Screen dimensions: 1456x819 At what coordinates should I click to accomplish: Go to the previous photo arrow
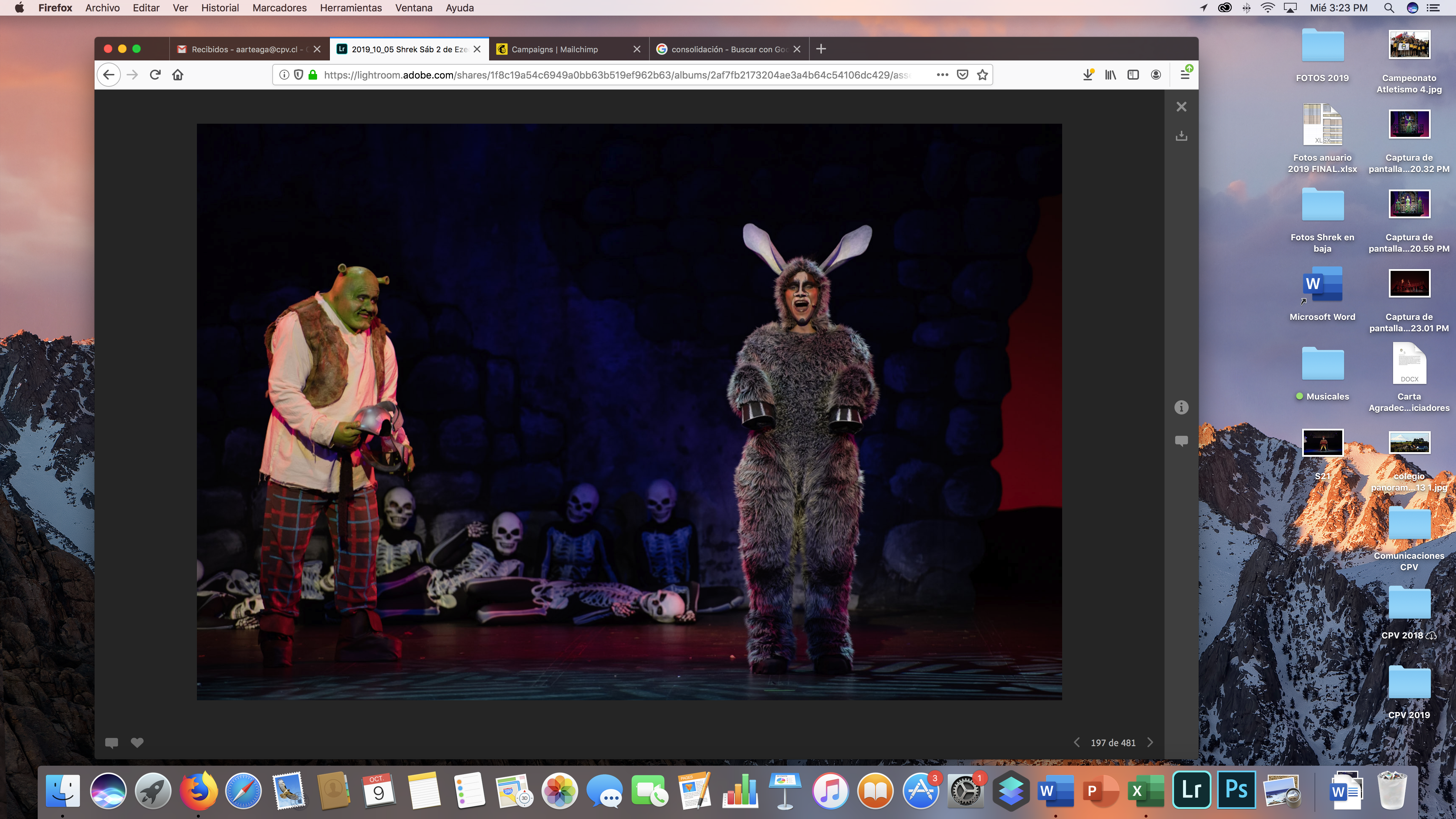(1077, 743)
